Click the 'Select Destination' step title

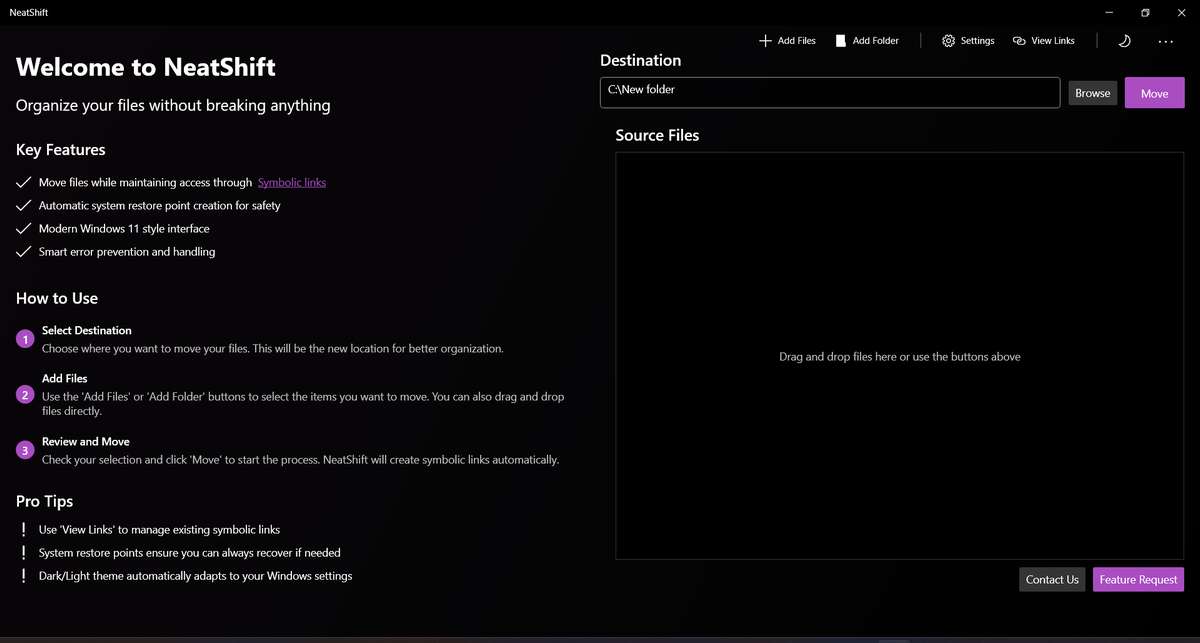pyautogui.click(x=87, y=330)
